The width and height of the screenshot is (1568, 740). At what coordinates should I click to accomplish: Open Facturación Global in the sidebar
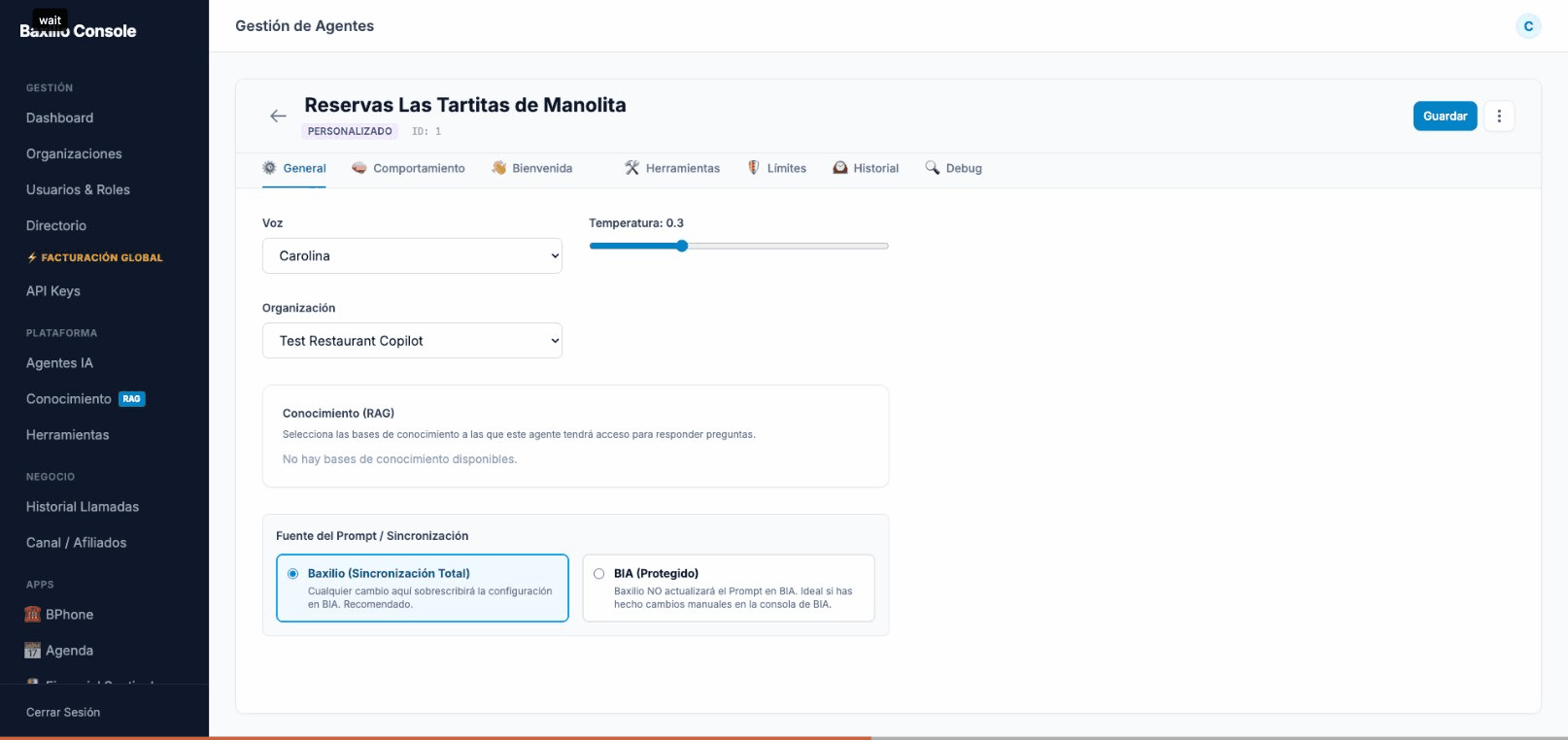point(95,257)
